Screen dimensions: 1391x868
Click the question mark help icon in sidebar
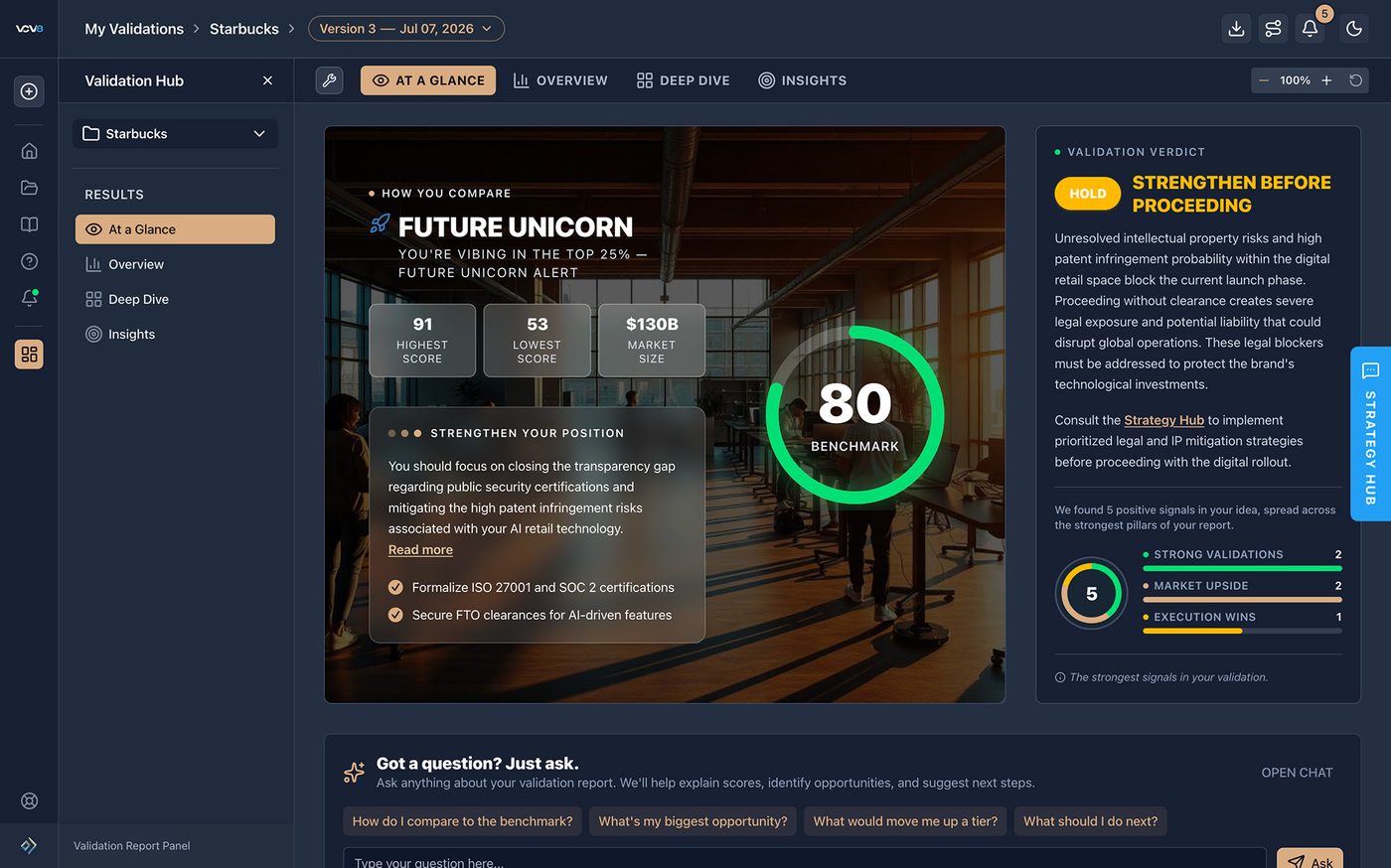coord(29,261)
